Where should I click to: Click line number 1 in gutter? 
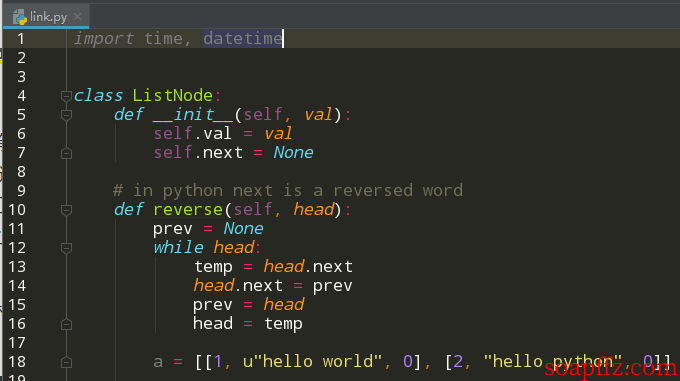tap(21, 39)
